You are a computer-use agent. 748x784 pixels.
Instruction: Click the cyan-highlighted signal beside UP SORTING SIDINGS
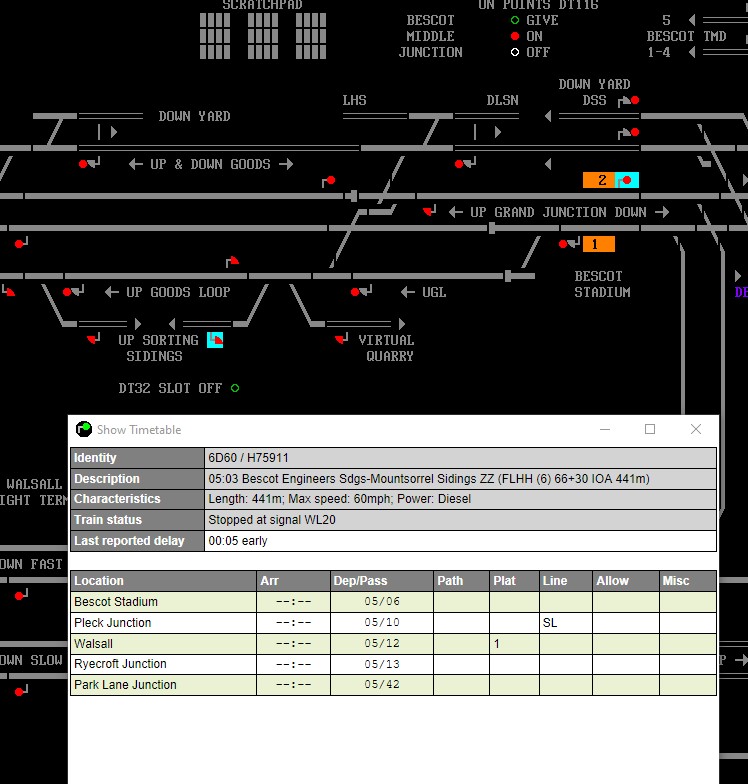click(x=215, y=340)
